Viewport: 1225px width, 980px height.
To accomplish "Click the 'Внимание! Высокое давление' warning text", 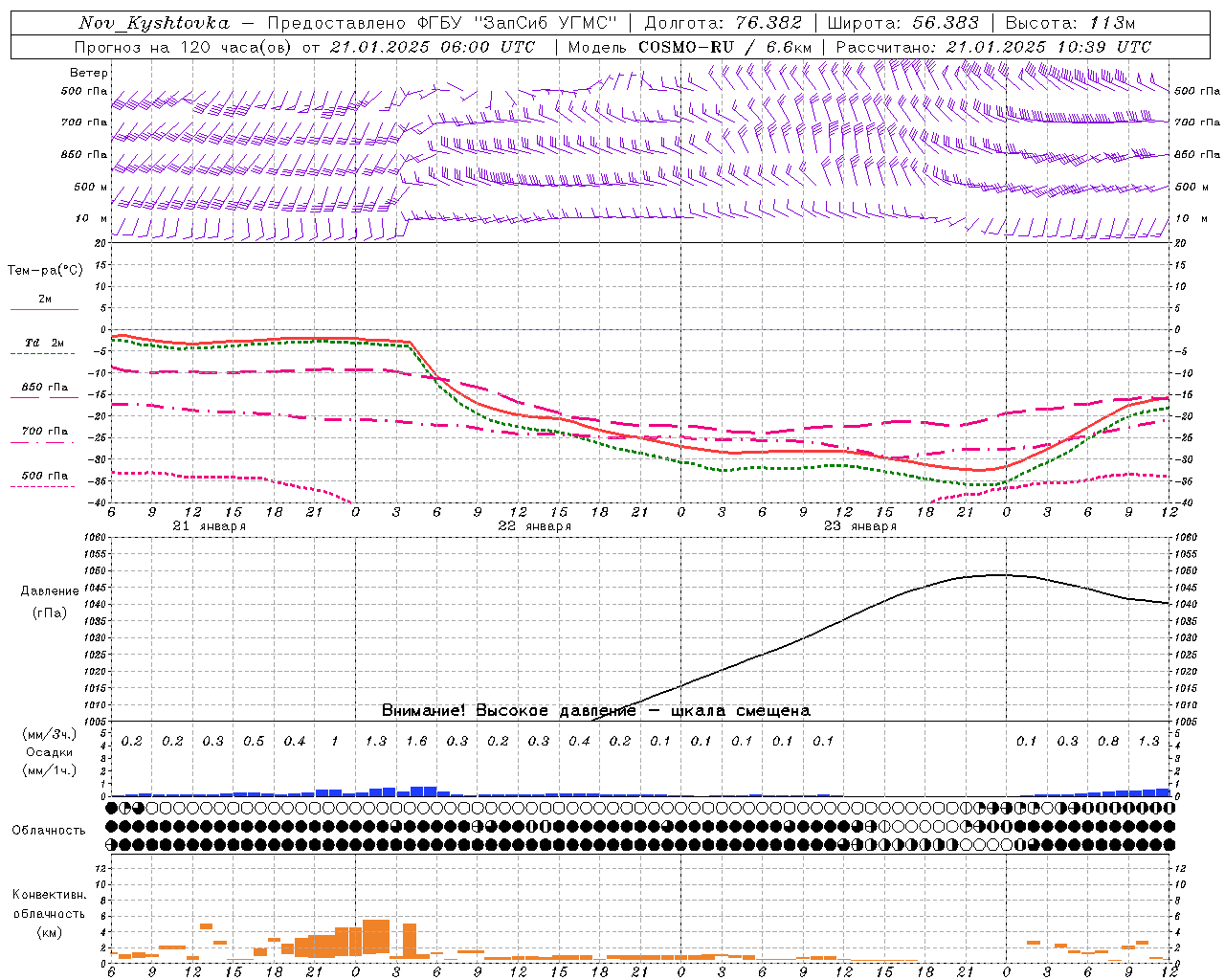I will pyautogui.click(x=508, y=710).
